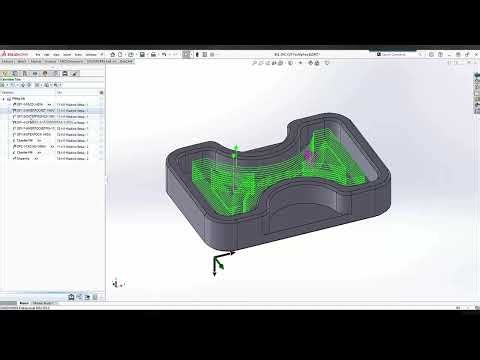
Task: Switch to the ConfigurationManager tab icon
Action: click(x=25, y=74)
